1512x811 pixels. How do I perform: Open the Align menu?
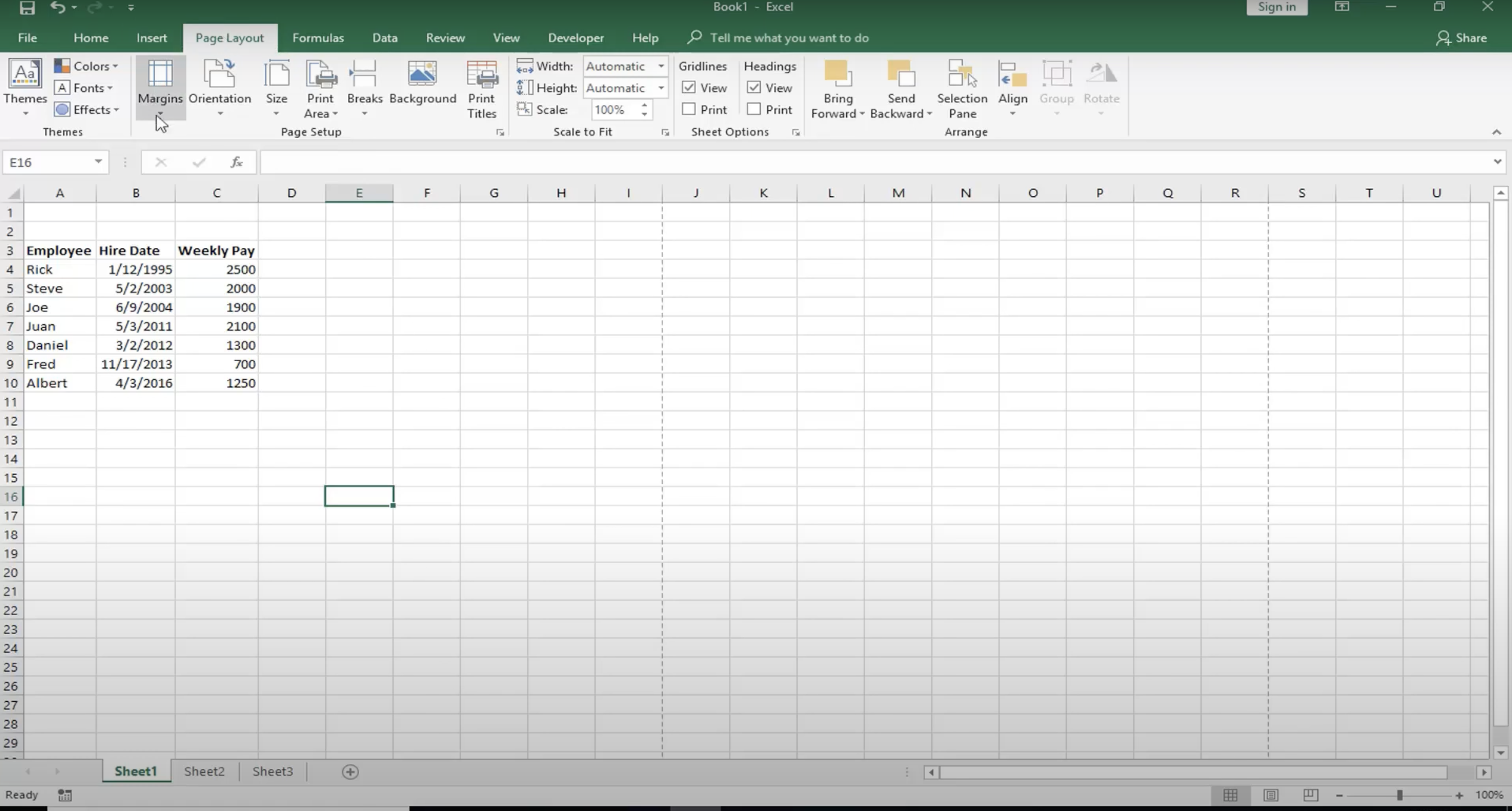tap(1013, 88)
